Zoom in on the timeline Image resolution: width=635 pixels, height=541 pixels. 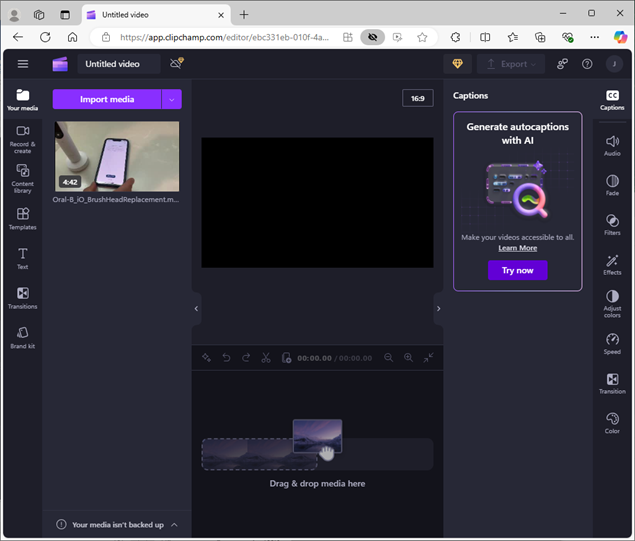click(x=408, y=358)
